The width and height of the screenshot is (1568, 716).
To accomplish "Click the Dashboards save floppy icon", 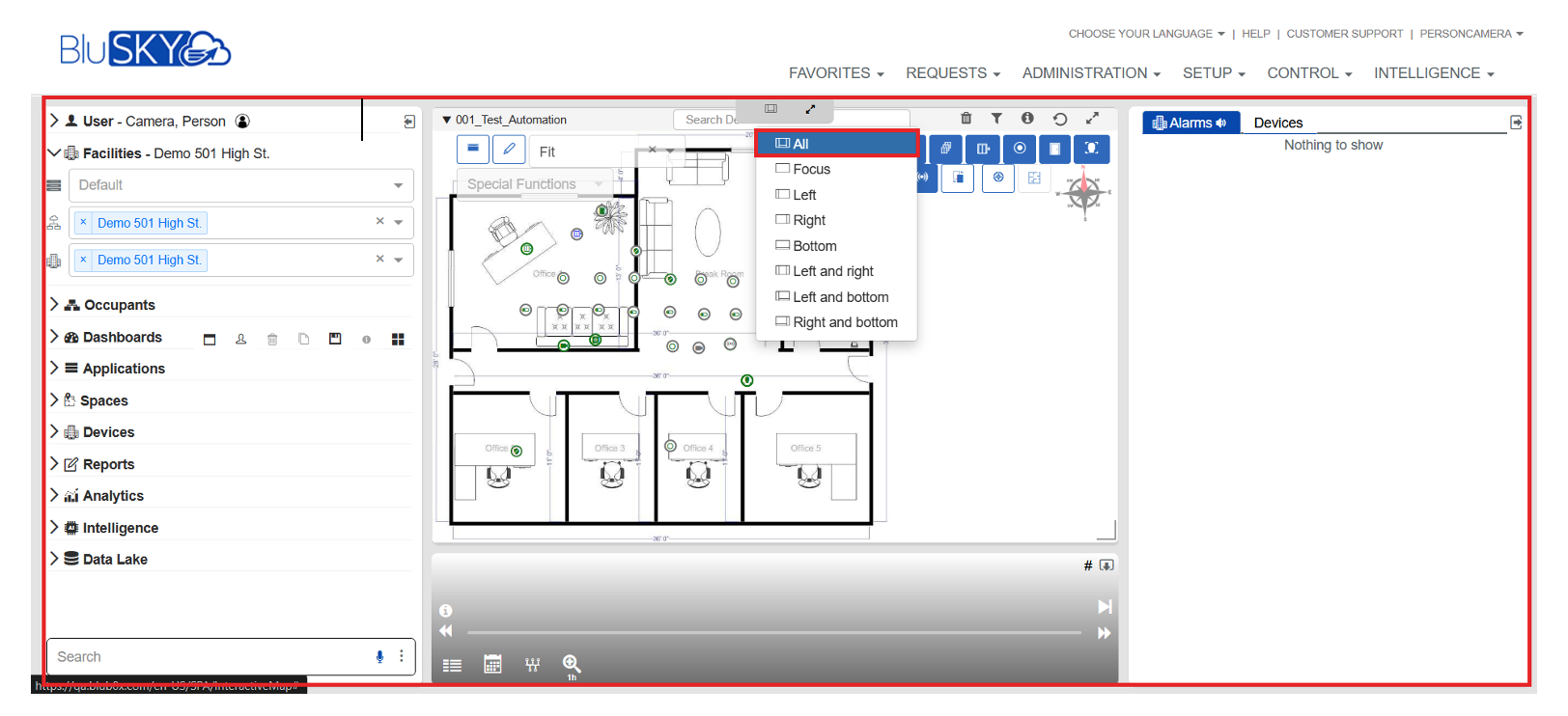I will [335, 339].
